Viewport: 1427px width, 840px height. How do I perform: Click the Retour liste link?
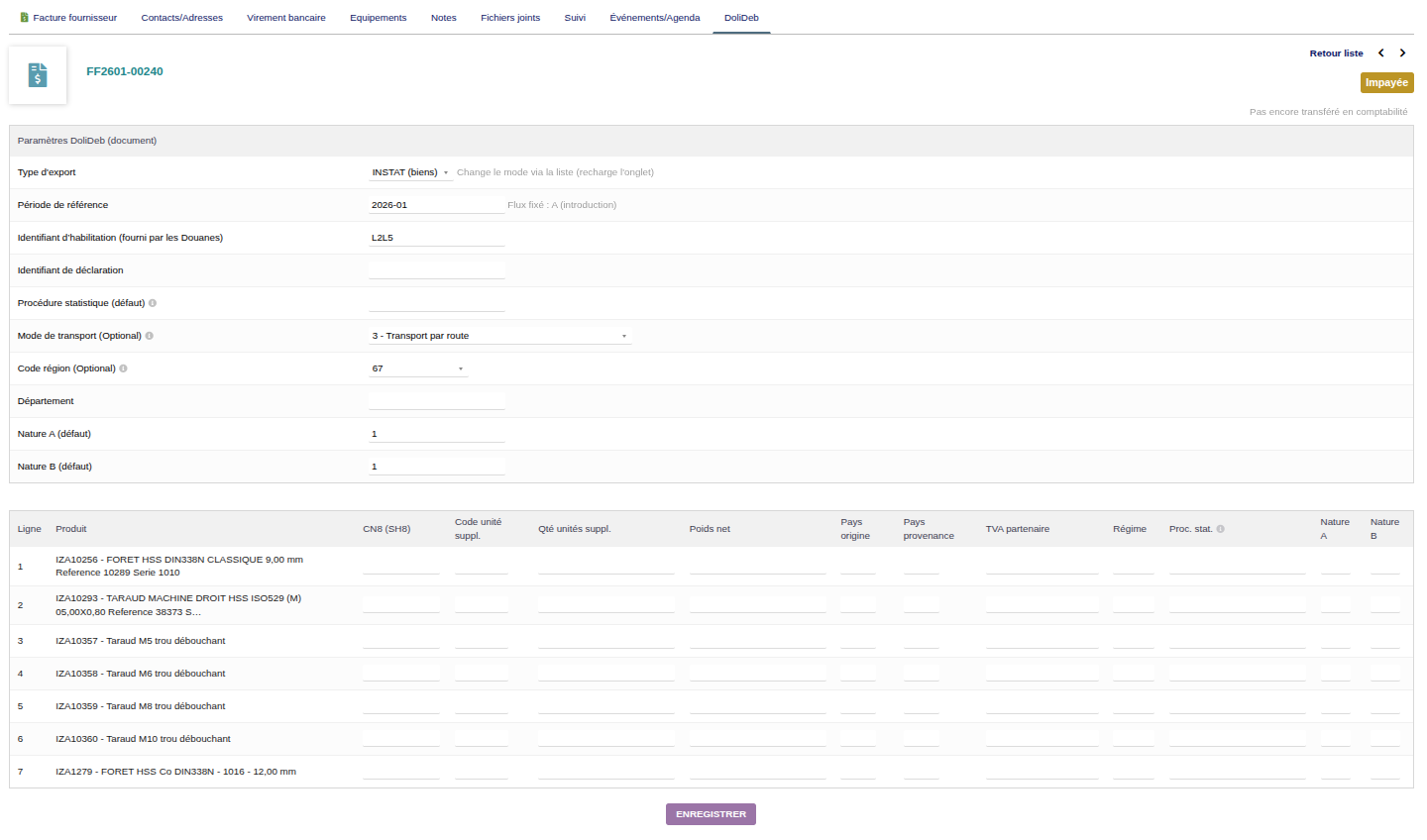[1336, 53]
